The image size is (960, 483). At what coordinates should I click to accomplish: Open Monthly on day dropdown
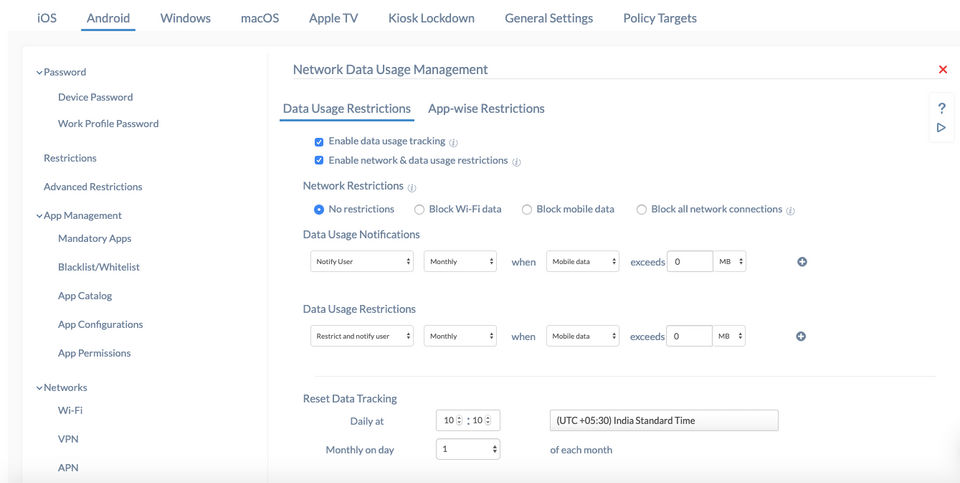(468, 450)
